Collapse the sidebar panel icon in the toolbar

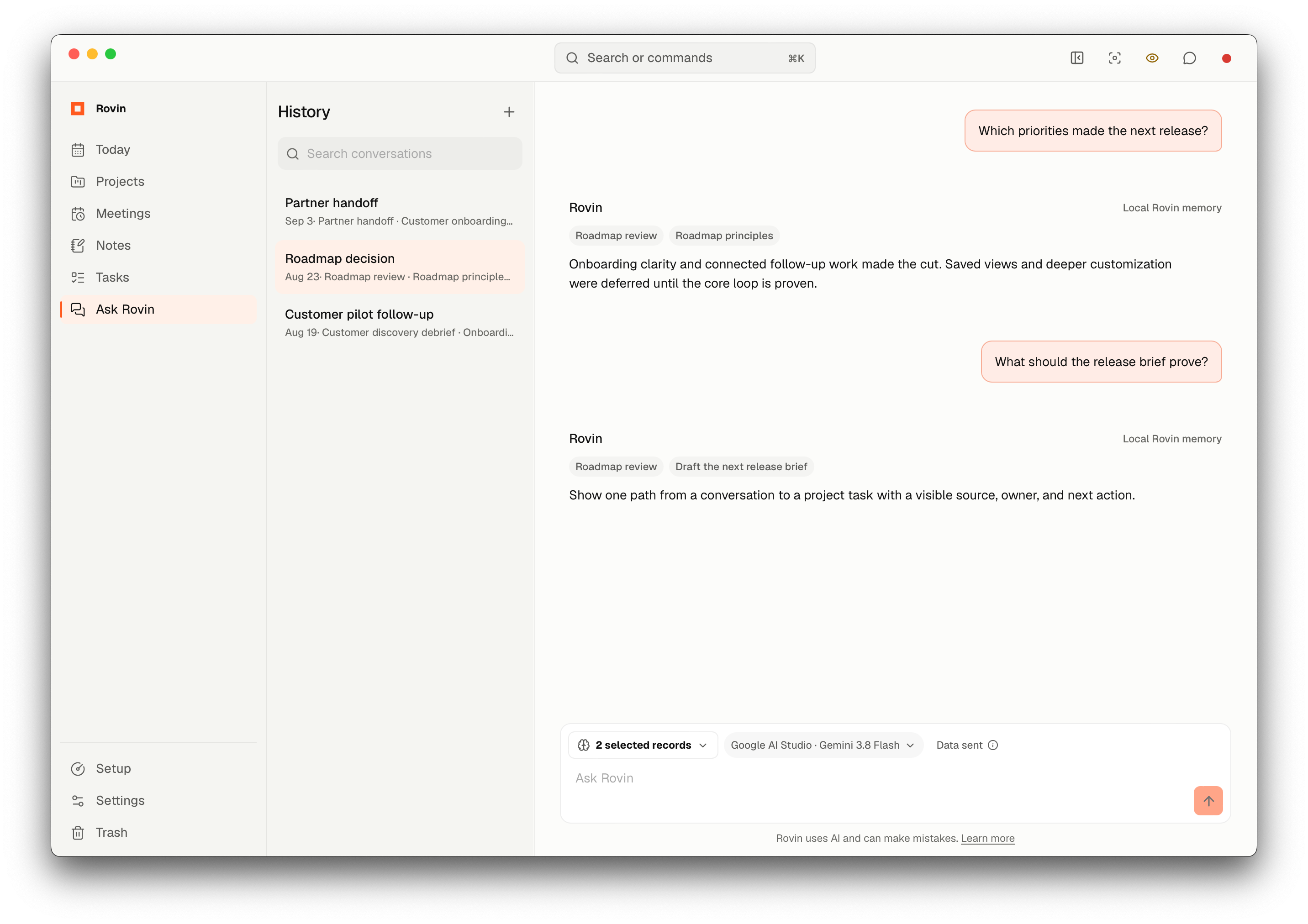[x=1077, y=58]
